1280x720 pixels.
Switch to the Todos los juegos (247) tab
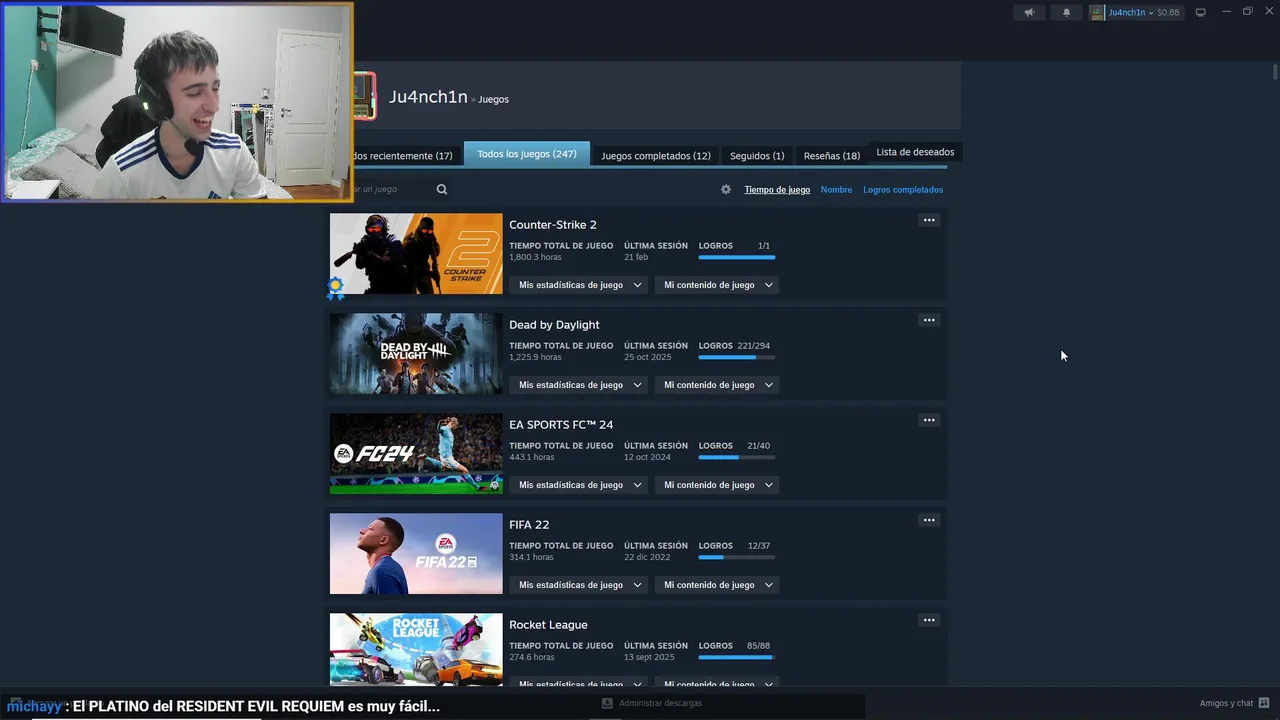coord(527,154)
